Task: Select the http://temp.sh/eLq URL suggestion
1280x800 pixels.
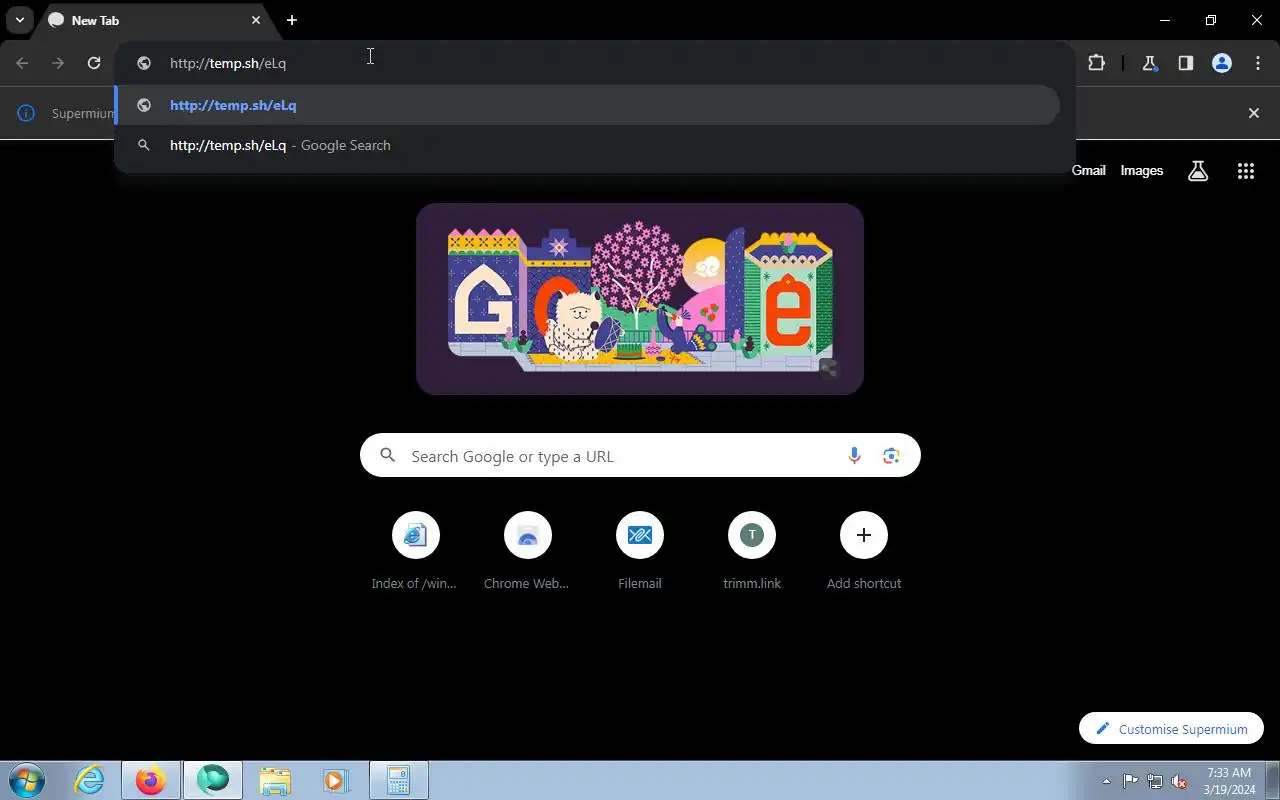Action: (x=587, y=105)
